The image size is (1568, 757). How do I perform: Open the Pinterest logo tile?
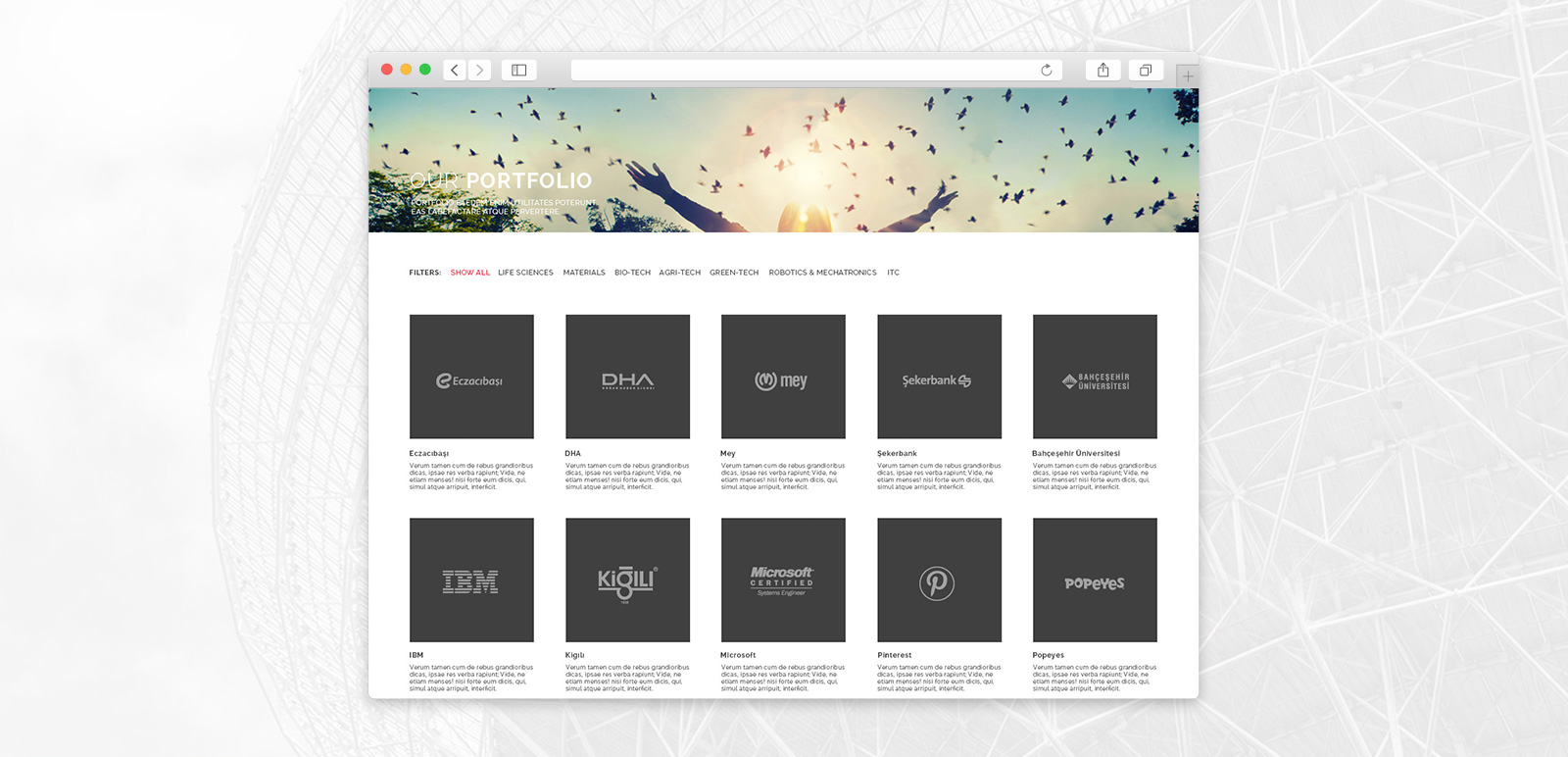pyautogui.click(x=939, y=580)
